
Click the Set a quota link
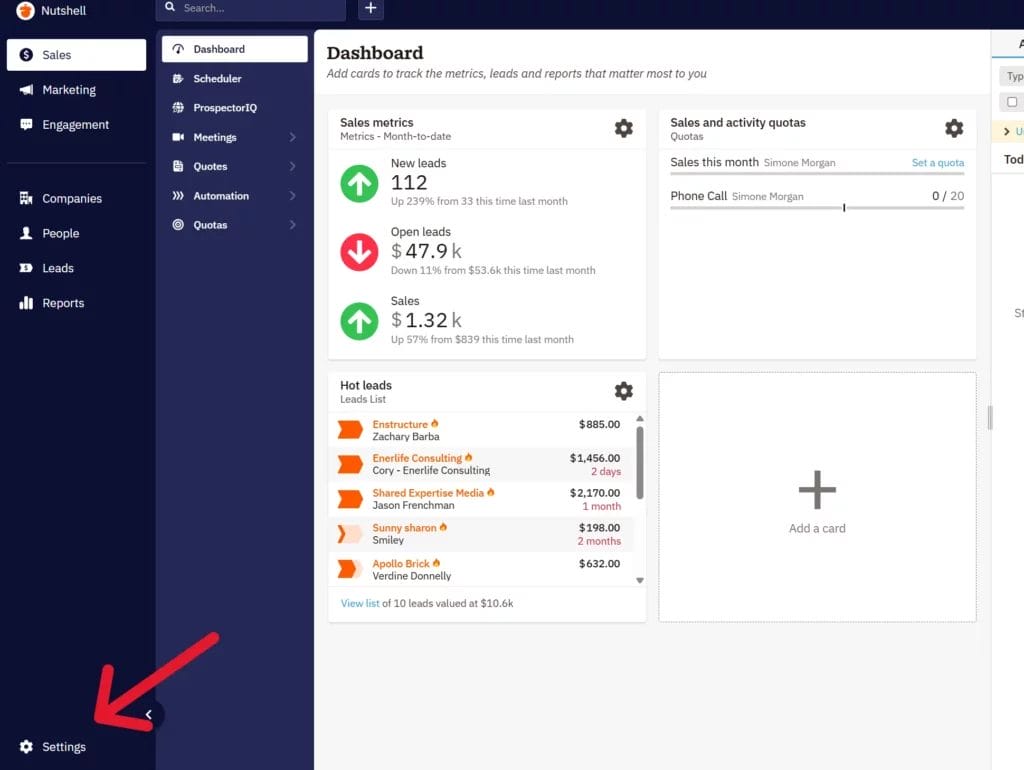pyautogui.click(x=938, y=162)
